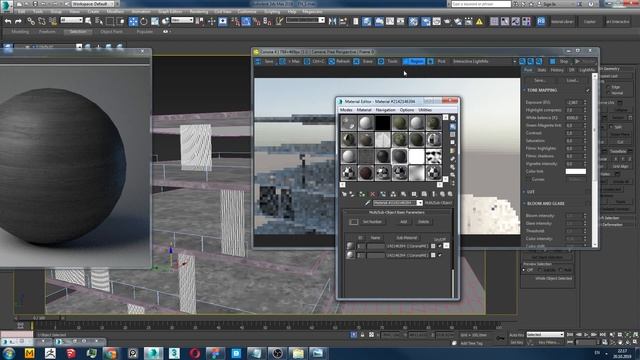This screenshot has width=640, height=360.
Task: Open the Stats tab in frame buffer
Action: (x=542, y=70)
